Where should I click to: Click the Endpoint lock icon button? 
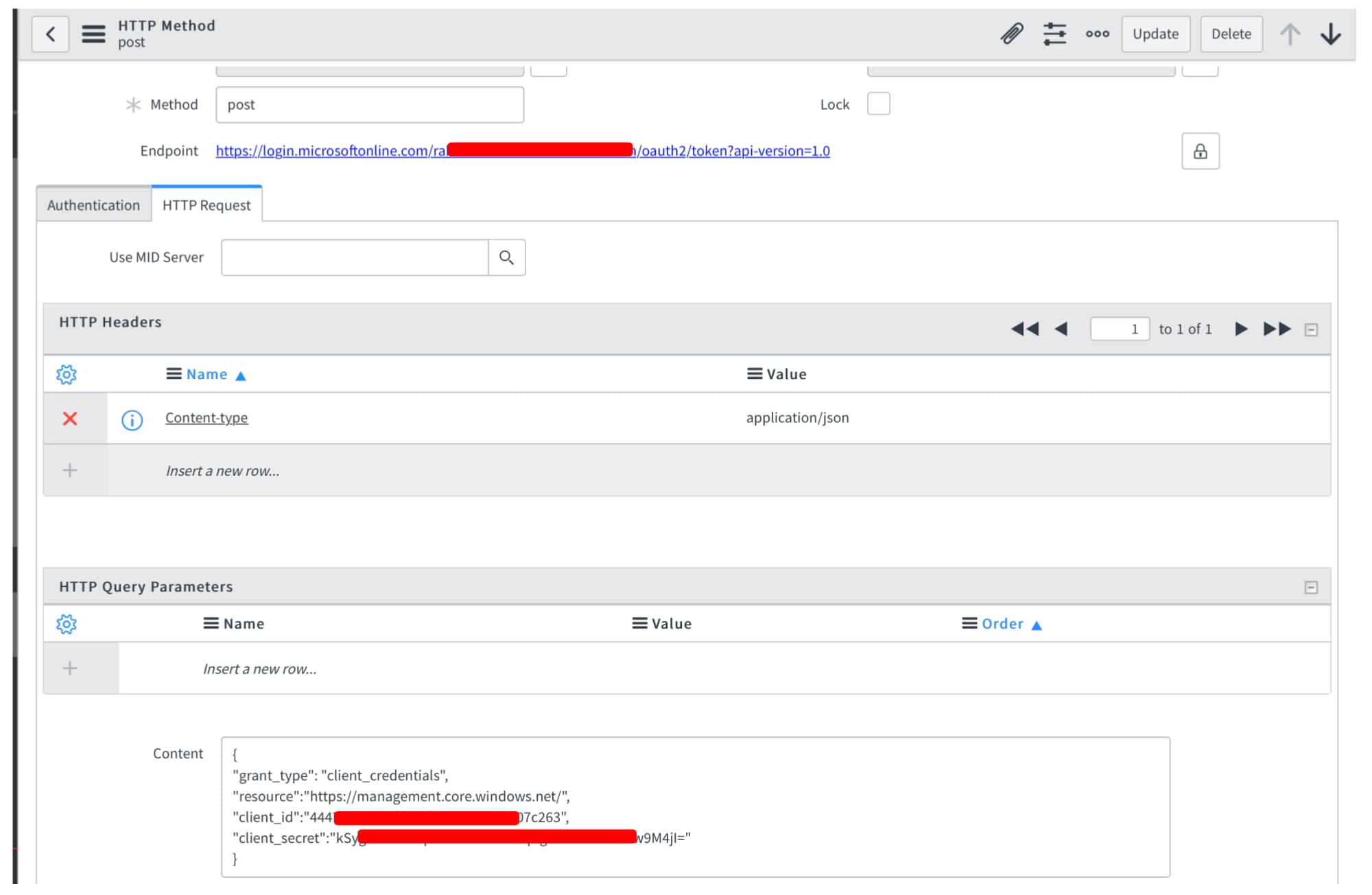[1200, 151]
